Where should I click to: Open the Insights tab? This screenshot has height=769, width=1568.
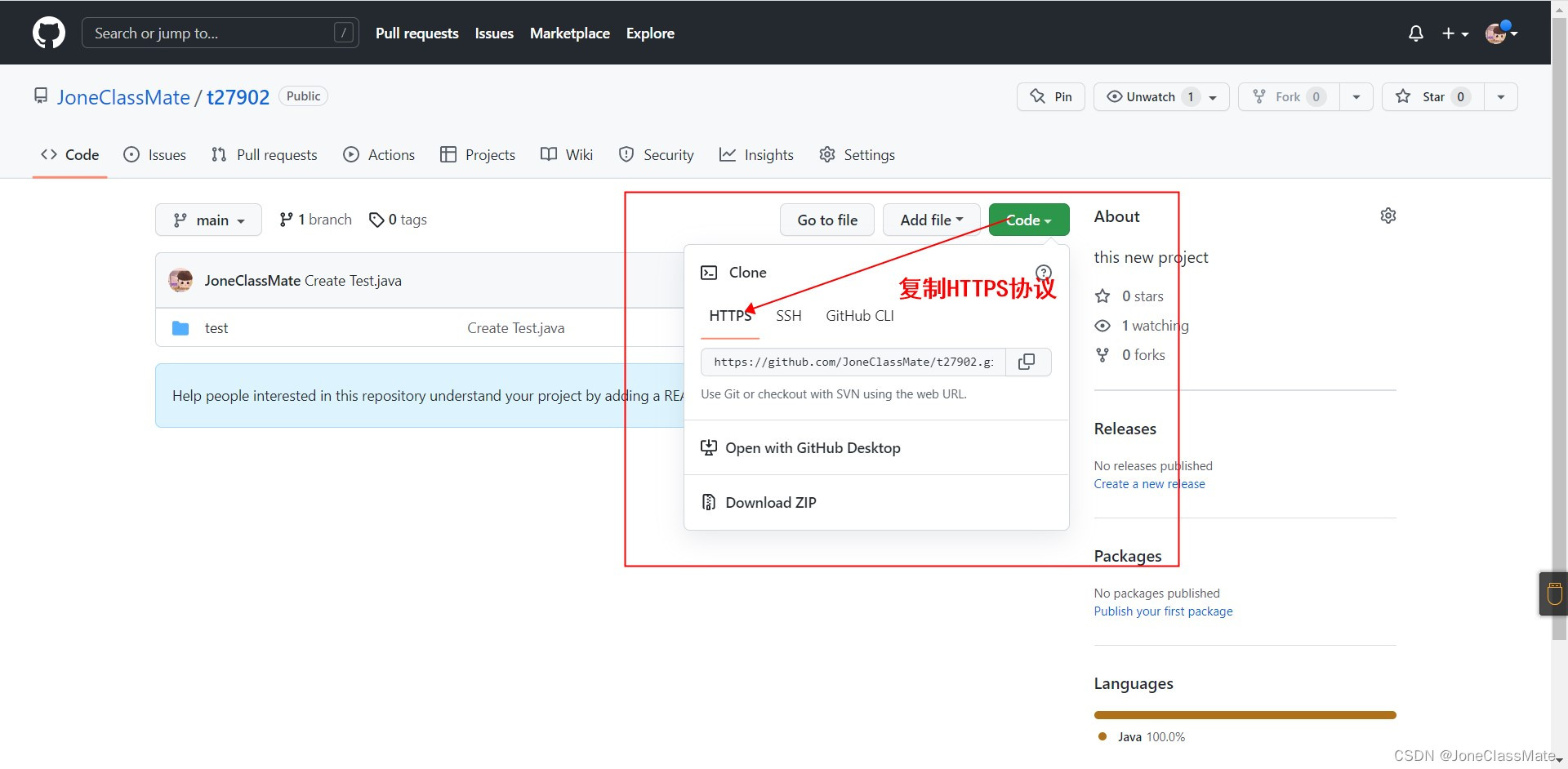click(x=756, y=154)
